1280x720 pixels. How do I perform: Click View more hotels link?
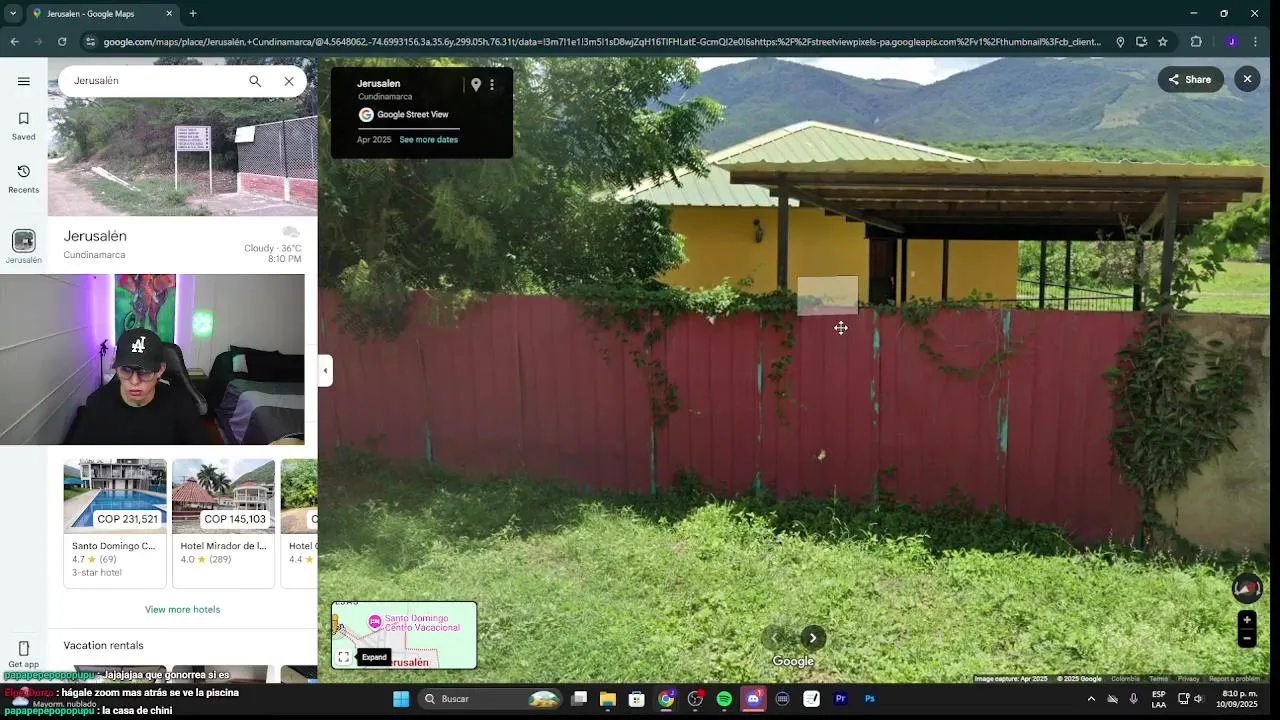tap(182, 609)
